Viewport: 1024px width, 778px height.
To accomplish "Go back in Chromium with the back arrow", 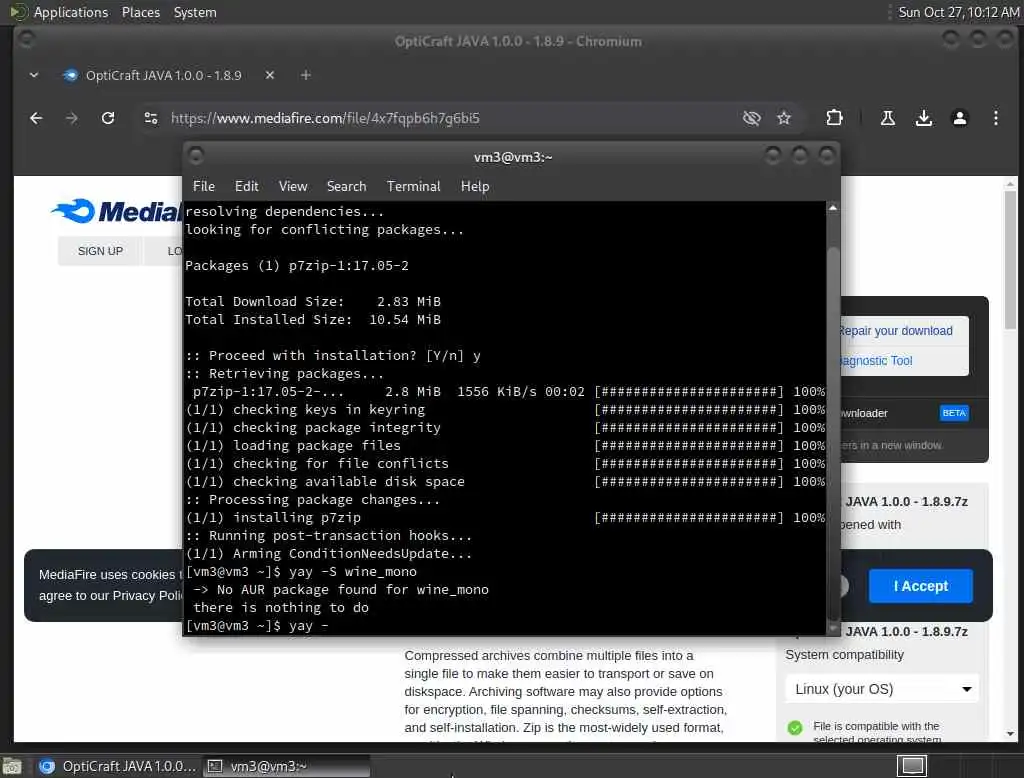I will click(x=36, y=118).
